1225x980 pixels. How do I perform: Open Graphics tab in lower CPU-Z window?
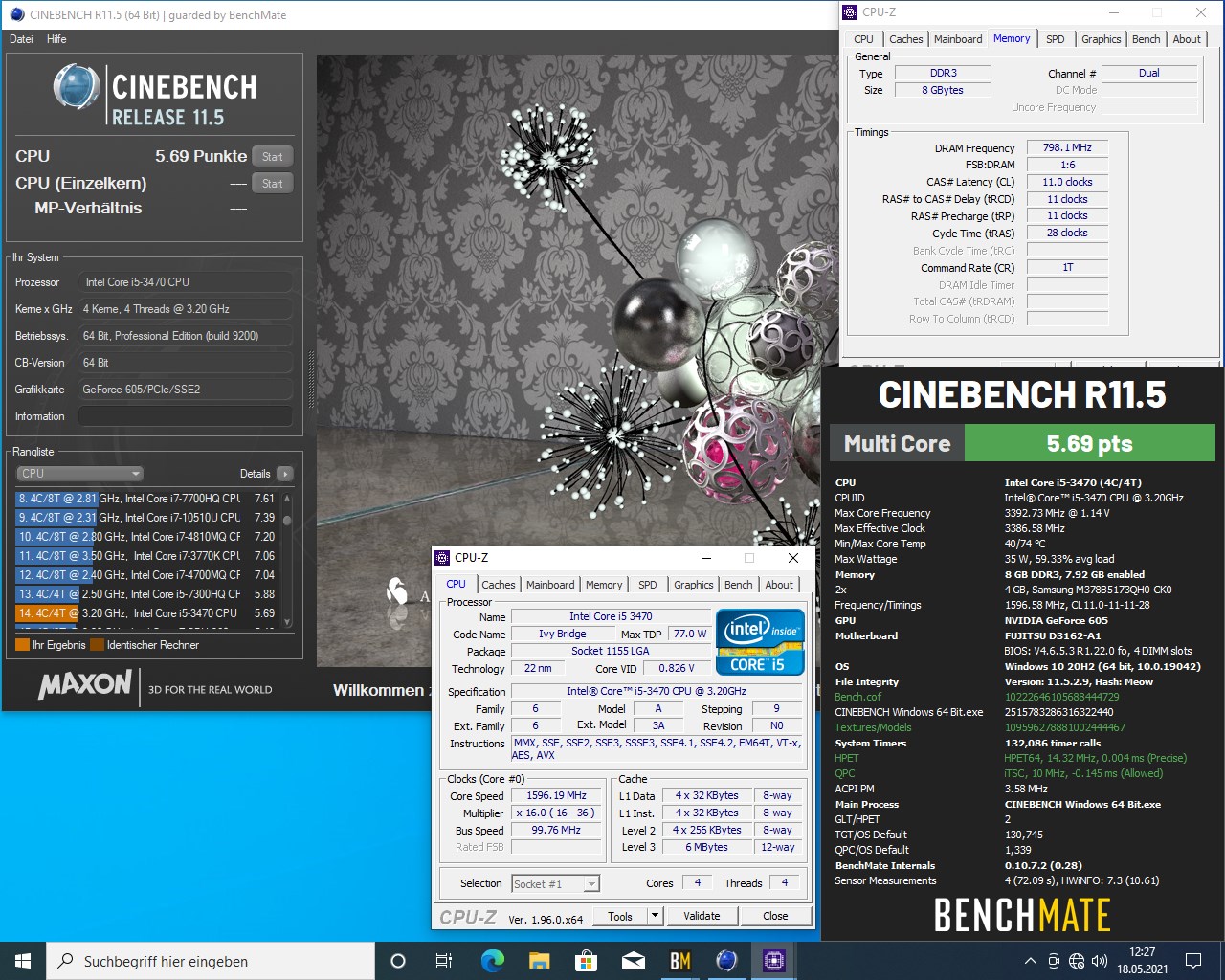pyautogui.click(x=693, y=585)
